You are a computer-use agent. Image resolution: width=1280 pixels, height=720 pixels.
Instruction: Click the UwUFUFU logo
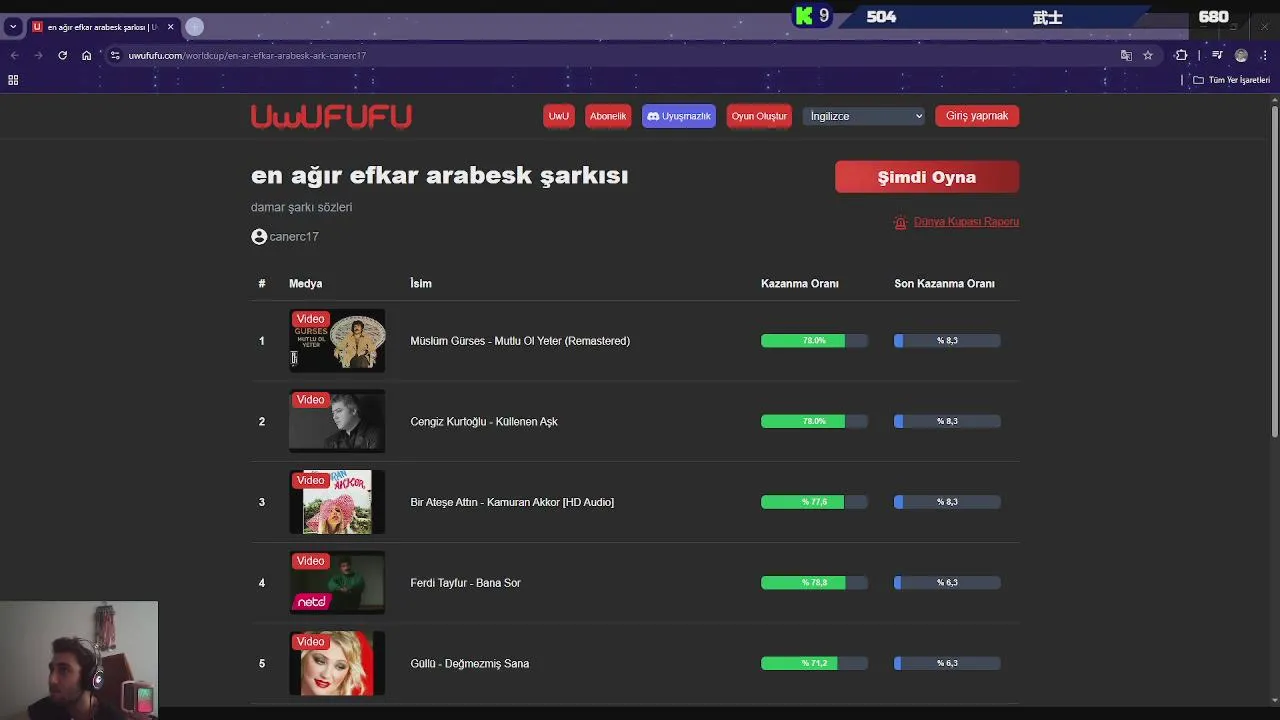click(331, 117)
